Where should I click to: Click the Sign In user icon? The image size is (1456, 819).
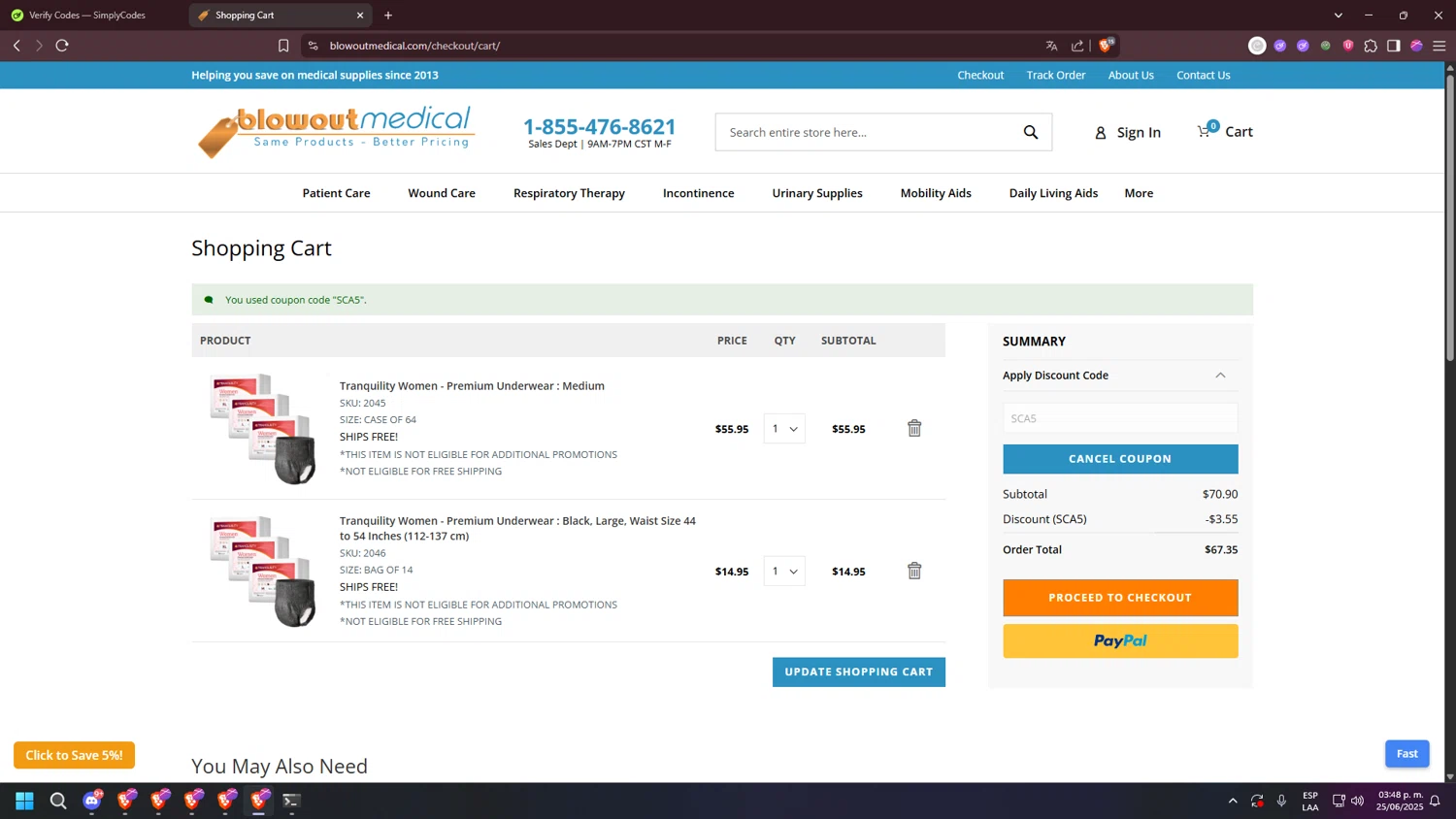tap(1101, 133)
